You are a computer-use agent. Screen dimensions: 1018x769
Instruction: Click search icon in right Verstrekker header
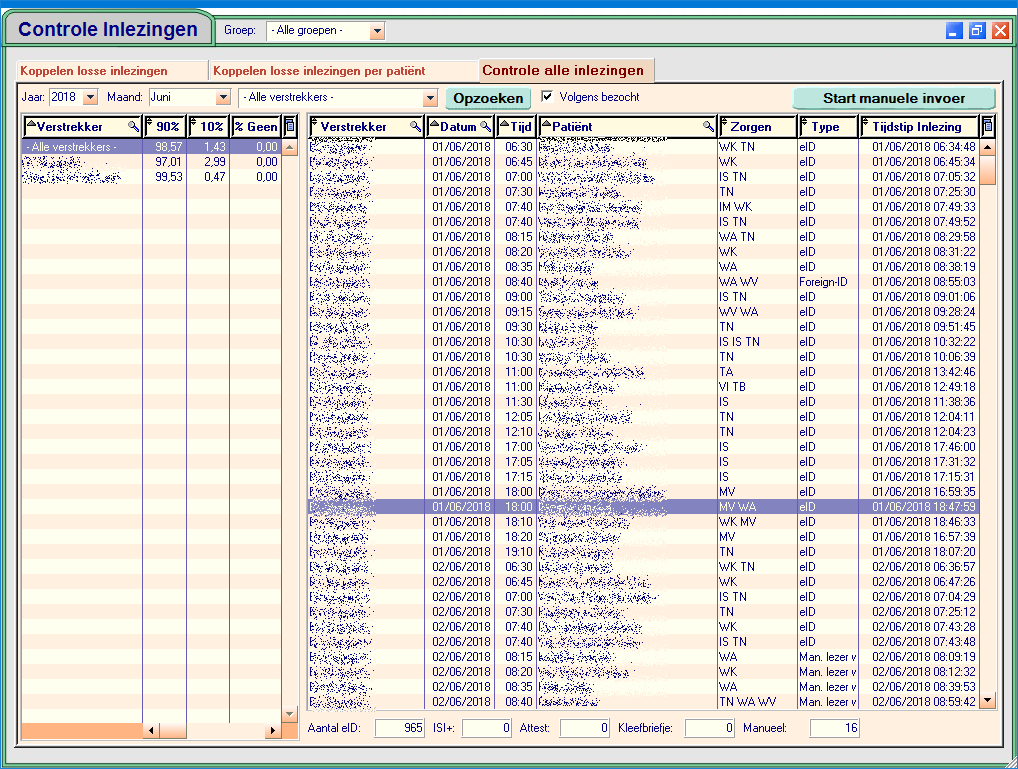(415, 127)
